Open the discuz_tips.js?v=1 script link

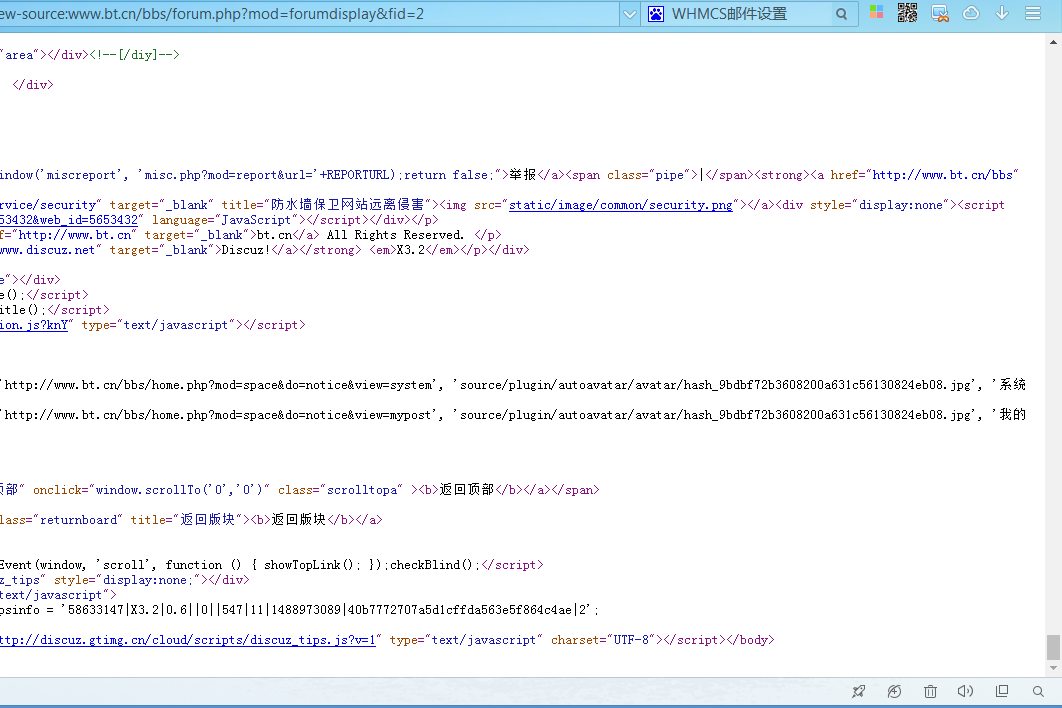tap(188, 640)
